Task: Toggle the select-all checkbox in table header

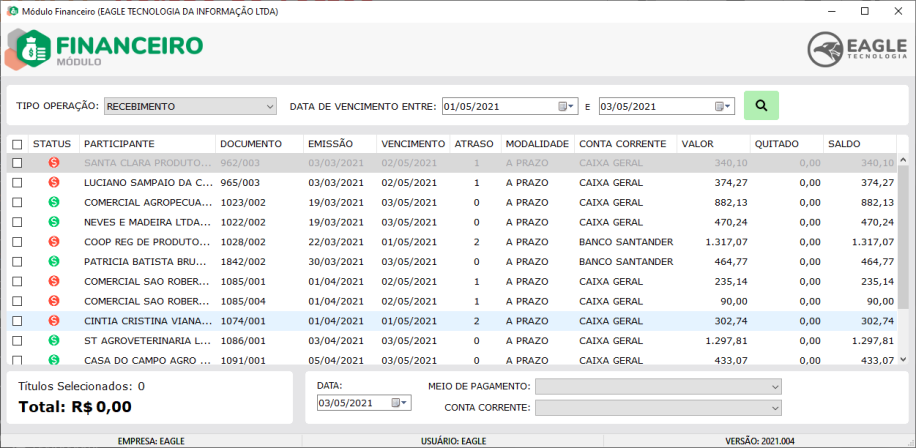Action: point(17,145)
